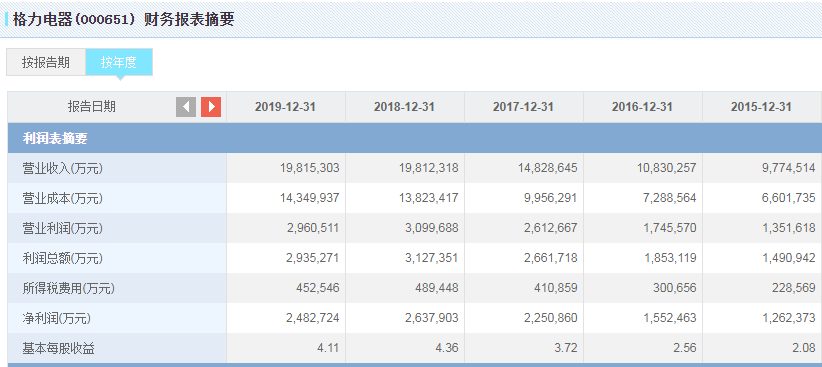This screenshot has width=822, height=367.
Task: Click the EPS value 2.56
Action: (686, 348)
